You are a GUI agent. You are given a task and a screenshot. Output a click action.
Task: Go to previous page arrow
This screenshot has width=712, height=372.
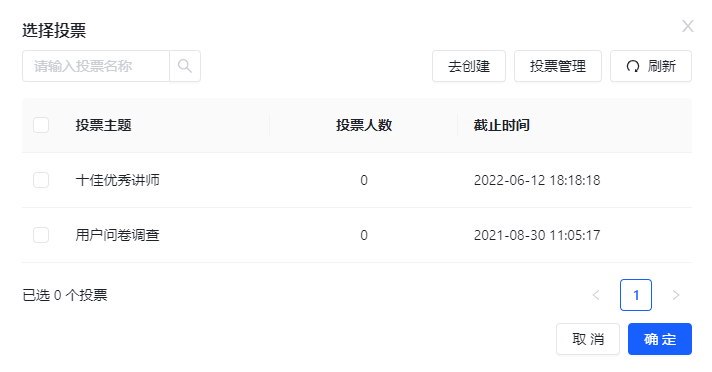click(x=596, y=295)
